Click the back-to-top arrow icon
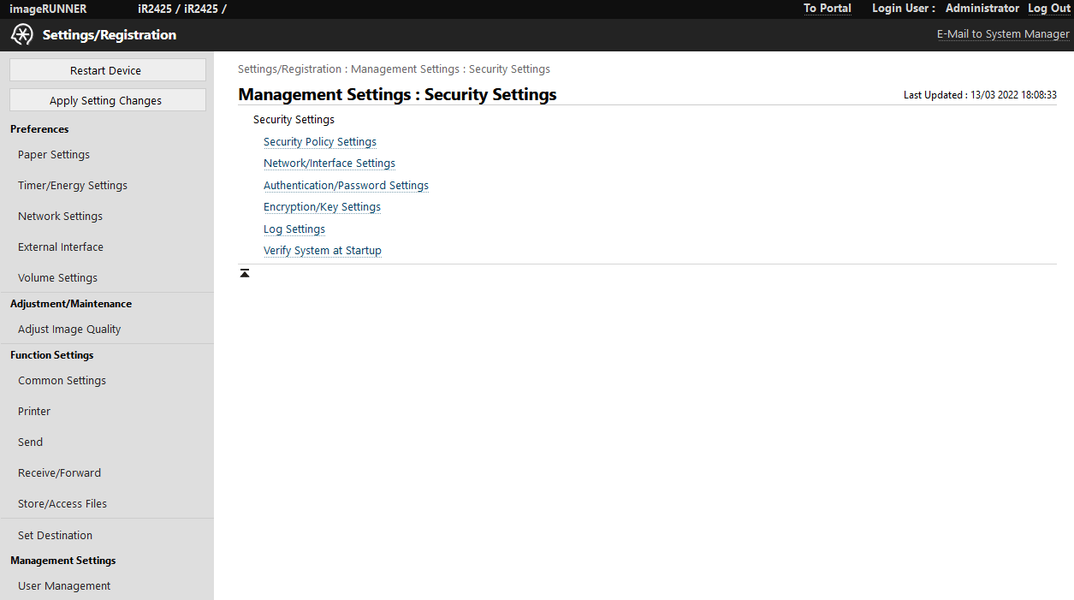 tap(245, 273)
